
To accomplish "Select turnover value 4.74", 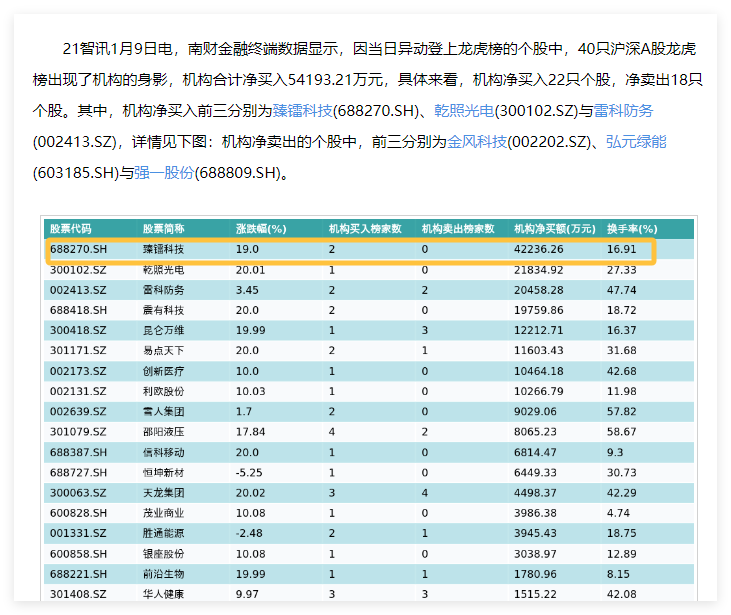I will pyautogui.click(x=618, y=513).
